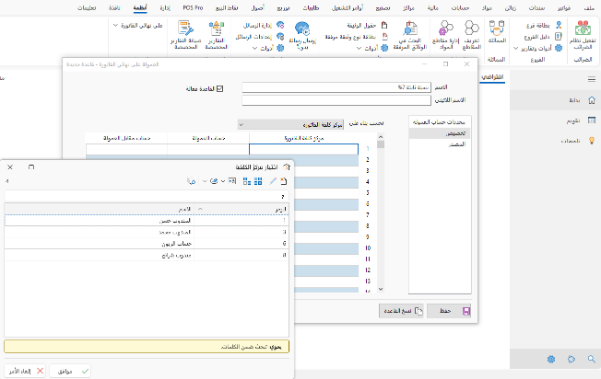Open تعليمات help menu
Screen dimensions: 601x379
pos(87,8)
